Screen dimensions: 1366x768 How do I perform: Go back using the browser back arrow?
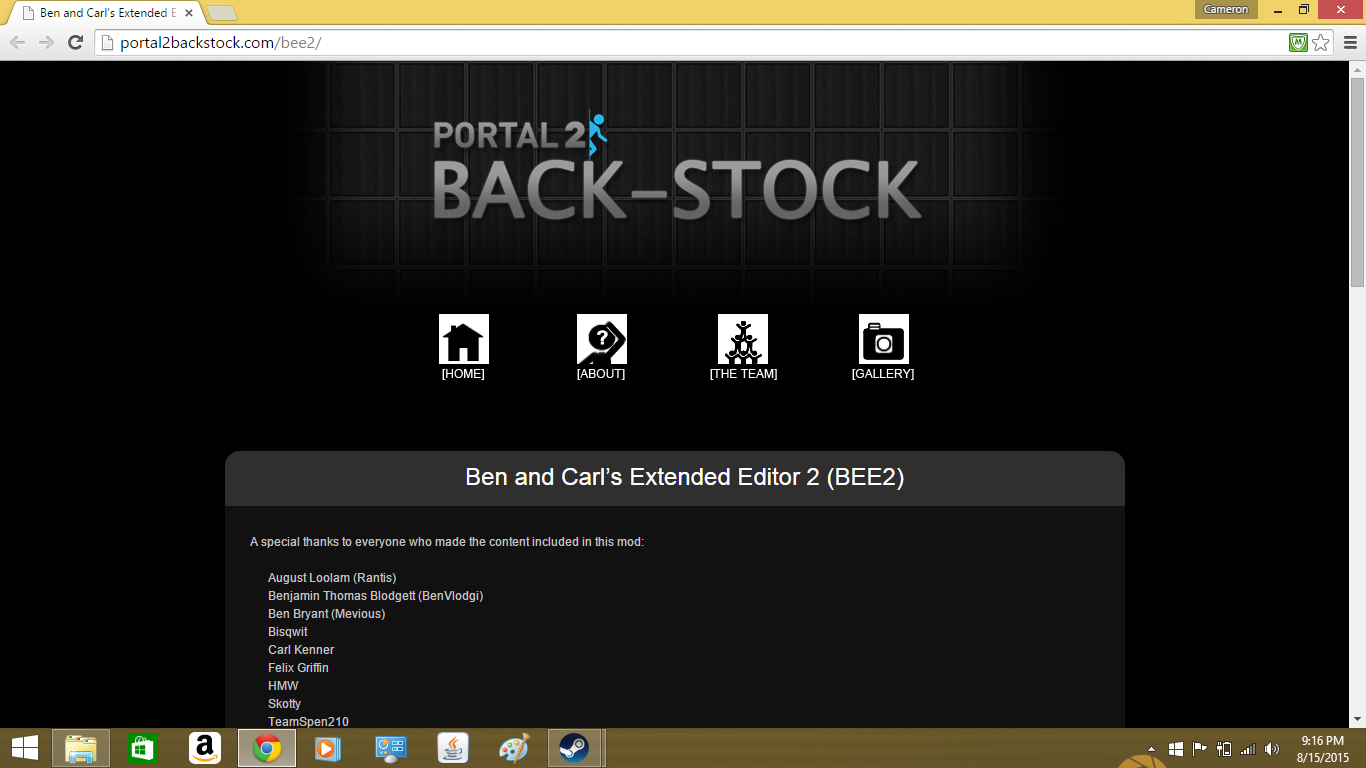pos(17,42)
